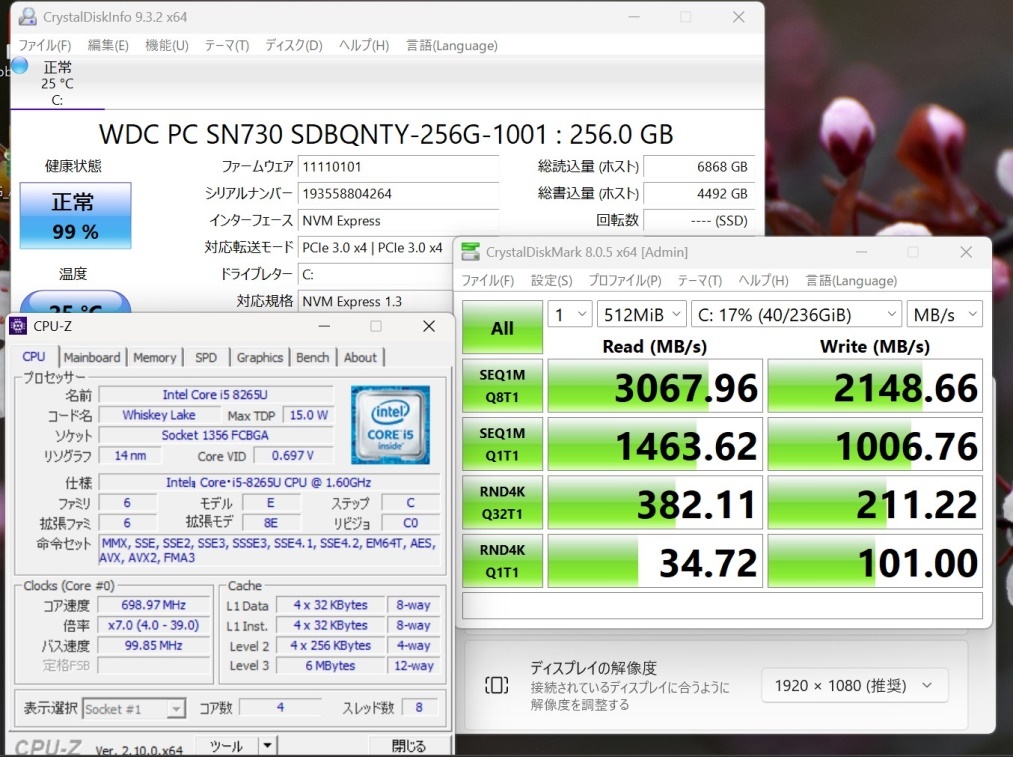Screen dimensions: 1013x757
Task: Open 言語(Language) menu in CrystalDiskMark
Action: click(851, 280)
